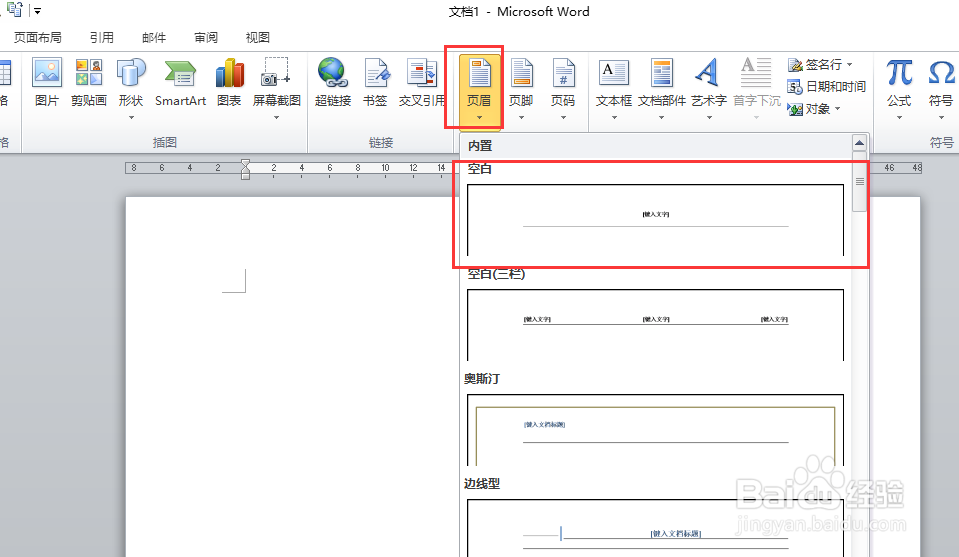Expand the Text Box (文本框) dropdown arrow
959x557 pixels.
[614, 117]
